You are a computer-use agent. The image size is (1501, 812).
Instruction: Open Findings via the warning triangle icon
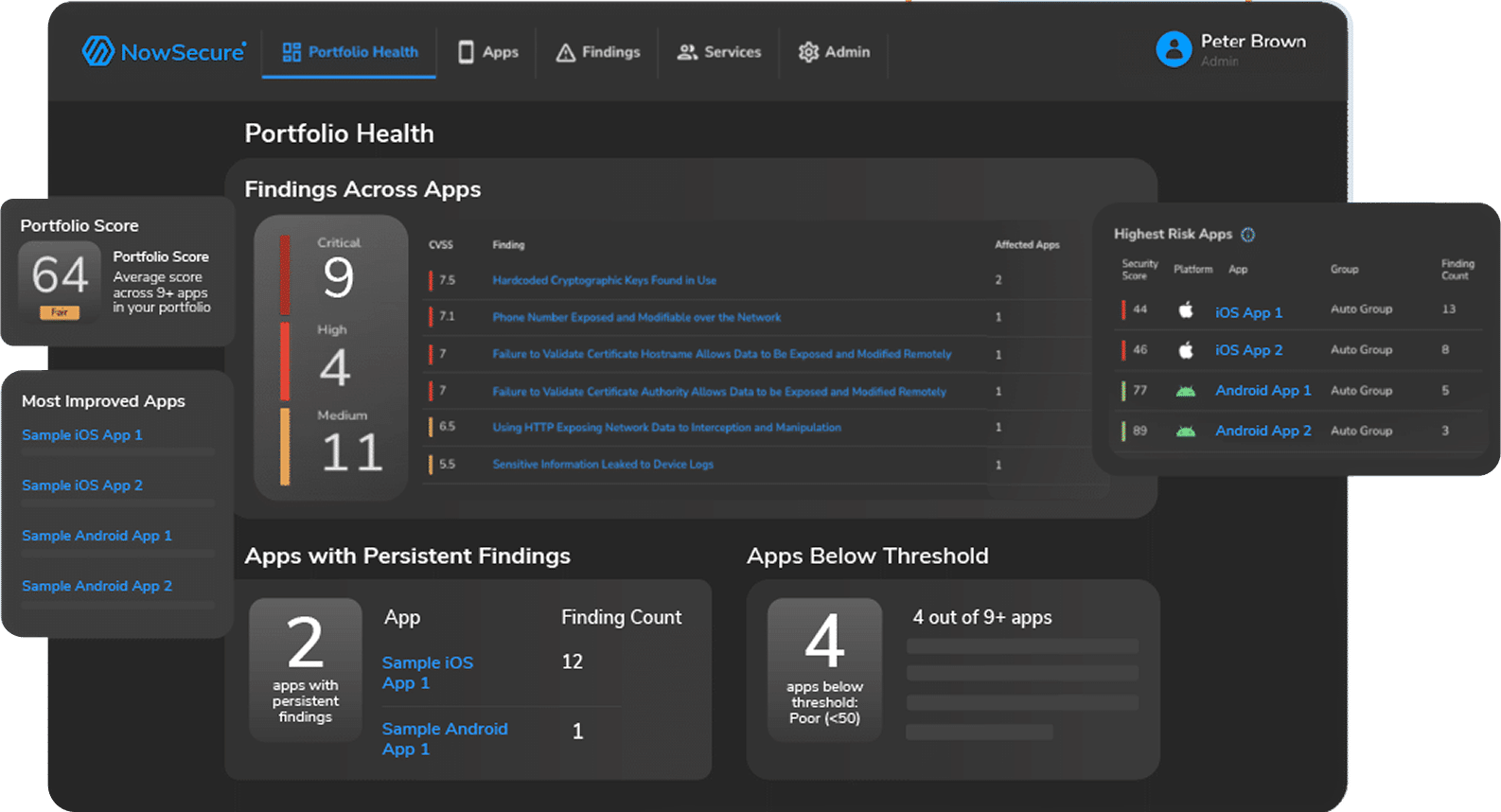566,52
